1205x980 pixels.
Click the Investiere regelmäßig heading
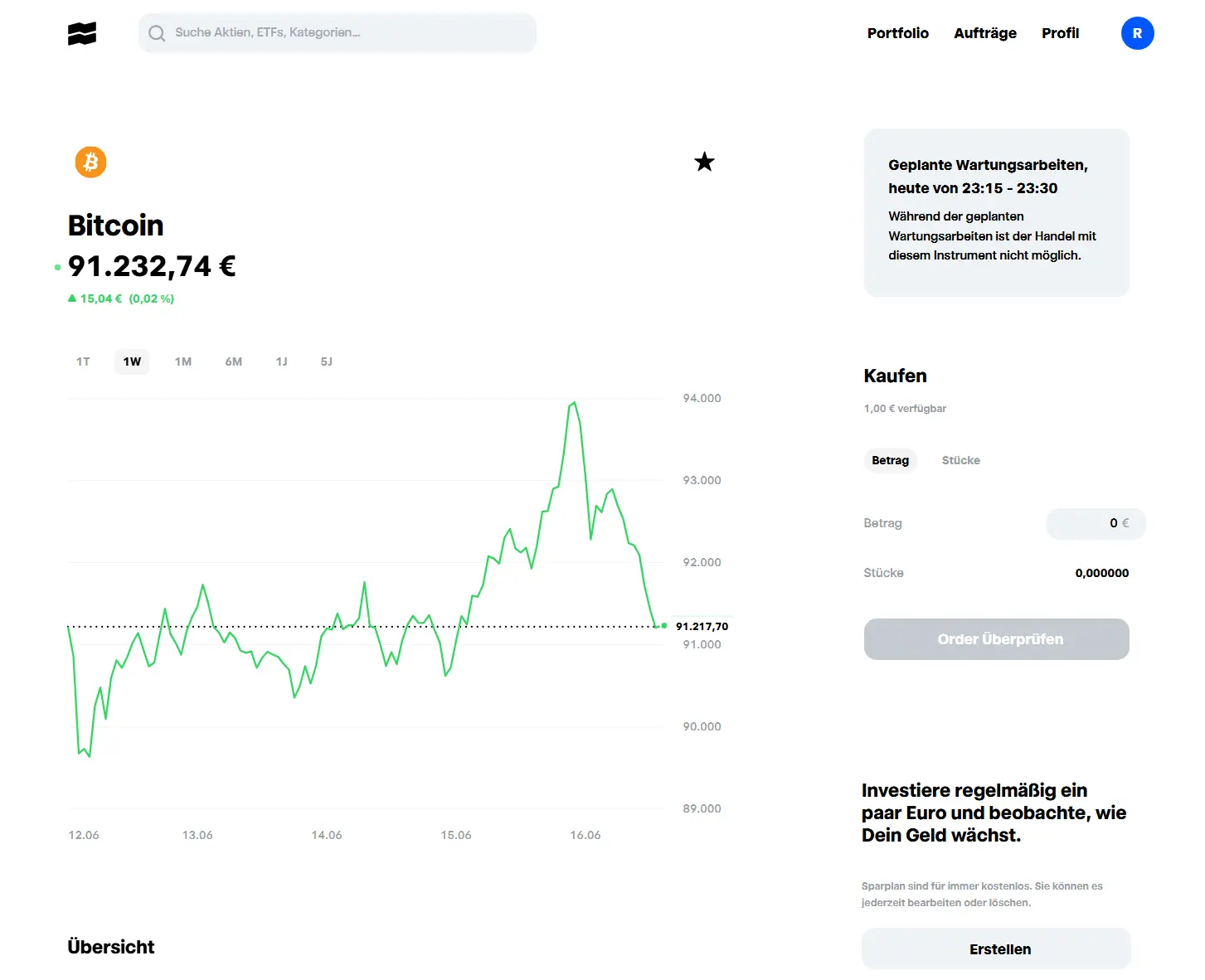(x=994, y=813)
